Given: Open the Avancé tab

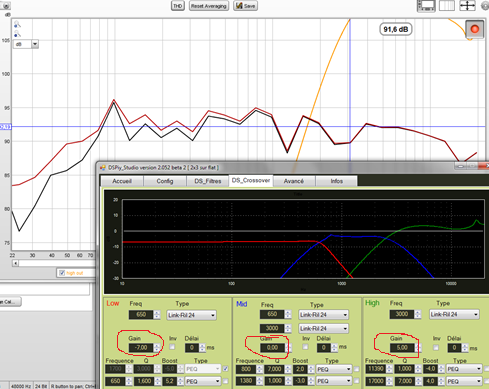Looking at the screenshot, I should point(294,181).
